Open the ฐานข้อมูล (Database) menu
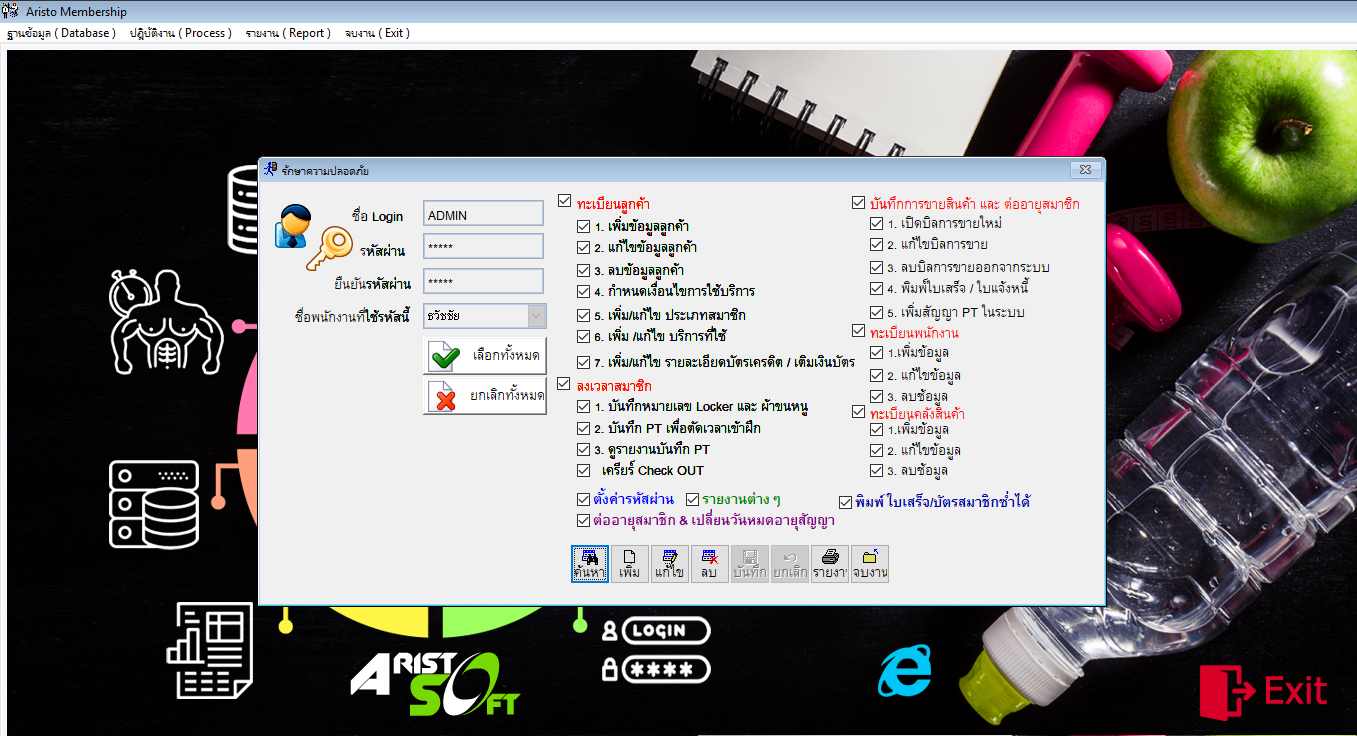 point(62,33)
